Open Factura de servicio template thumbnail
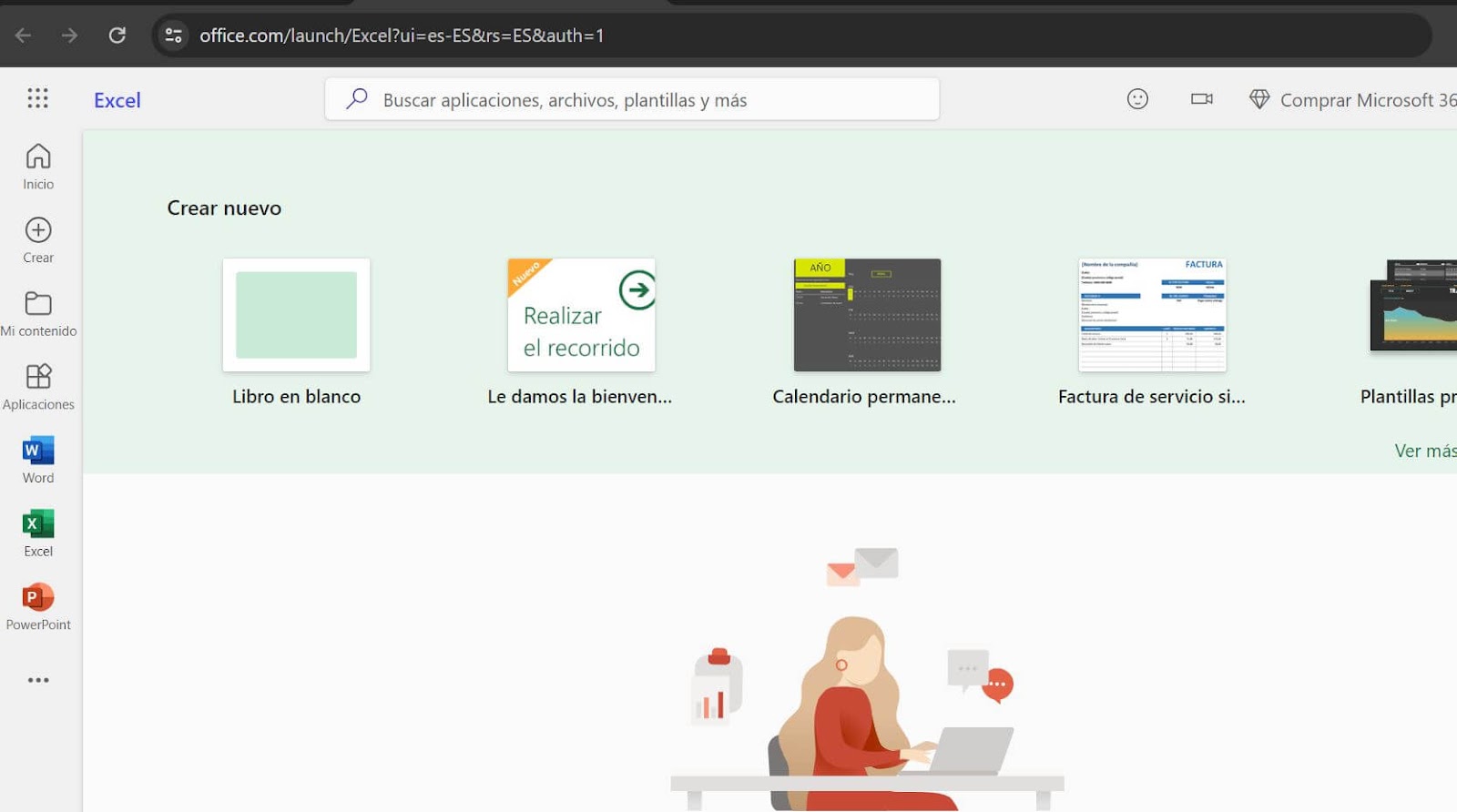Screen dimensions: 1457x812 (1152, 315)
